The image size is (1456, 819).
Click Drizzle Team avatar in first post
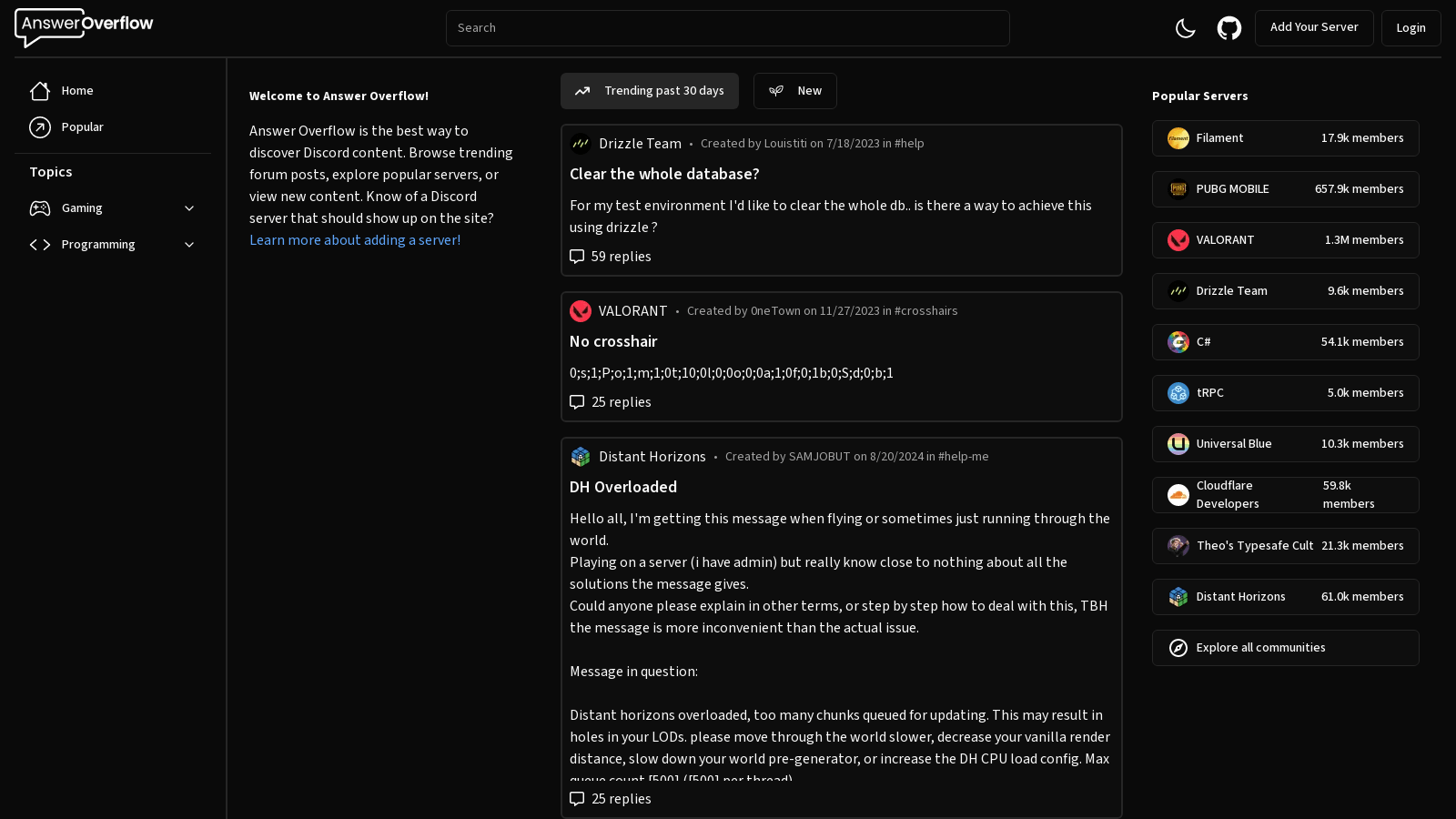coord(581,144)
